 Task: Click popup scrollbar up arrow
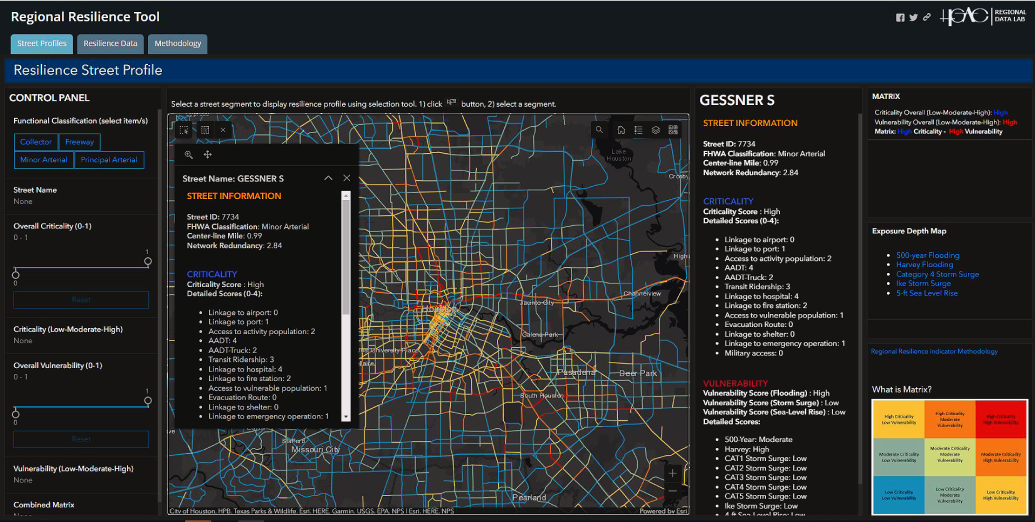[x=345, y=197]
